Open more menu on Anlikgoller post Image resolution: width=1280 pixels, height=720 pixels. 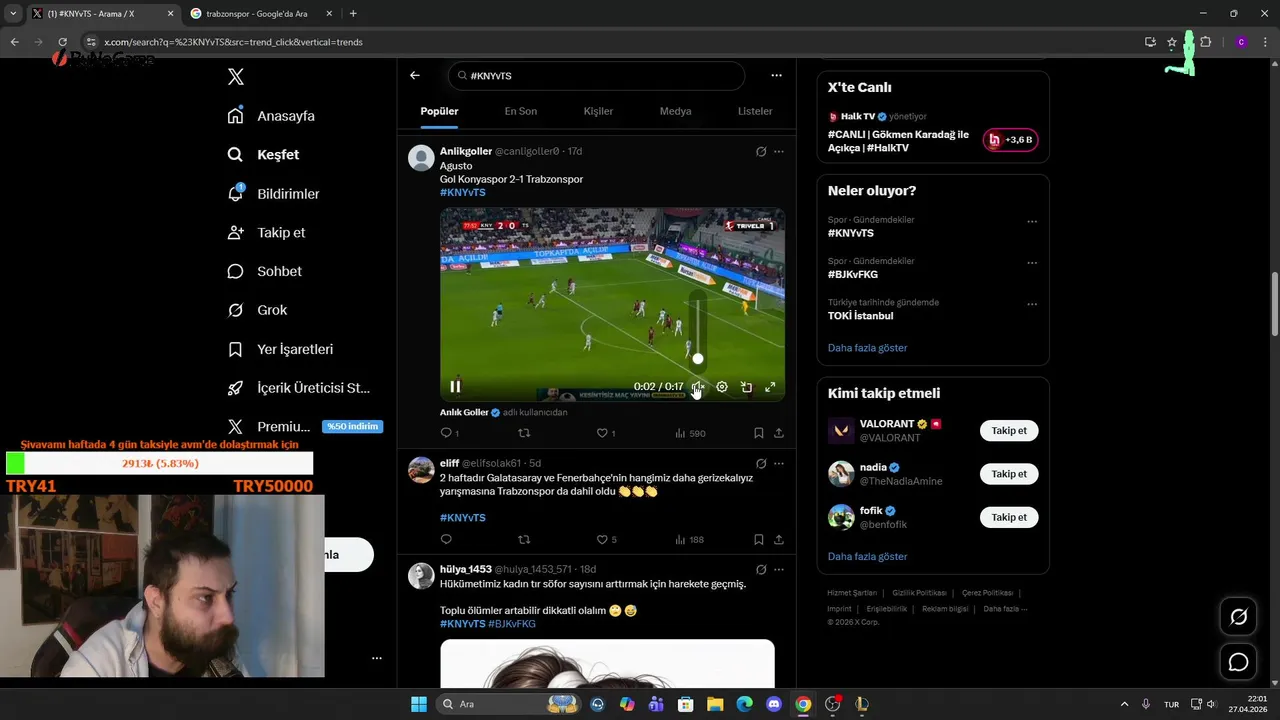(779, 152)
